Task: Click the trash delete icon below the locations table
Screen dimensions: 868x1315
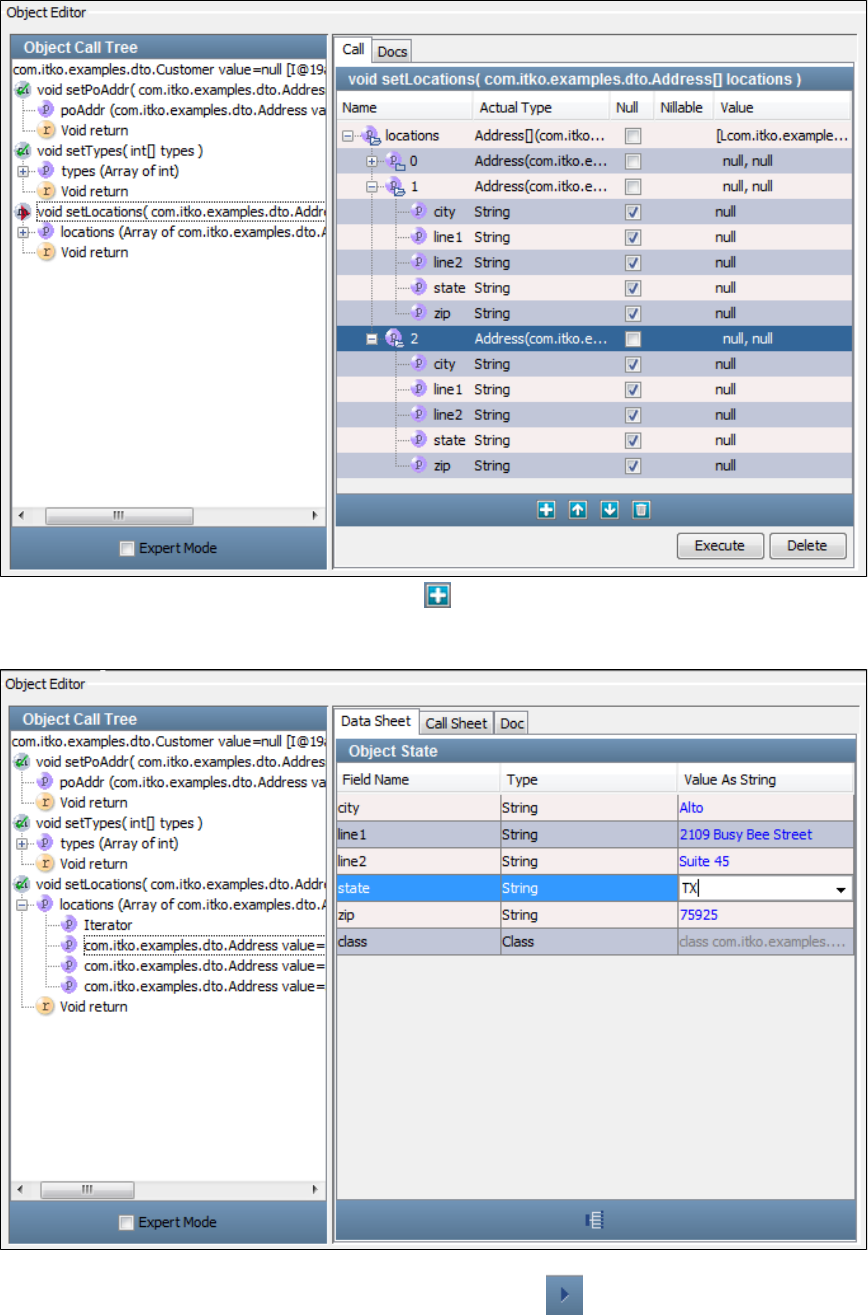Action: click(x=642, y=510)
